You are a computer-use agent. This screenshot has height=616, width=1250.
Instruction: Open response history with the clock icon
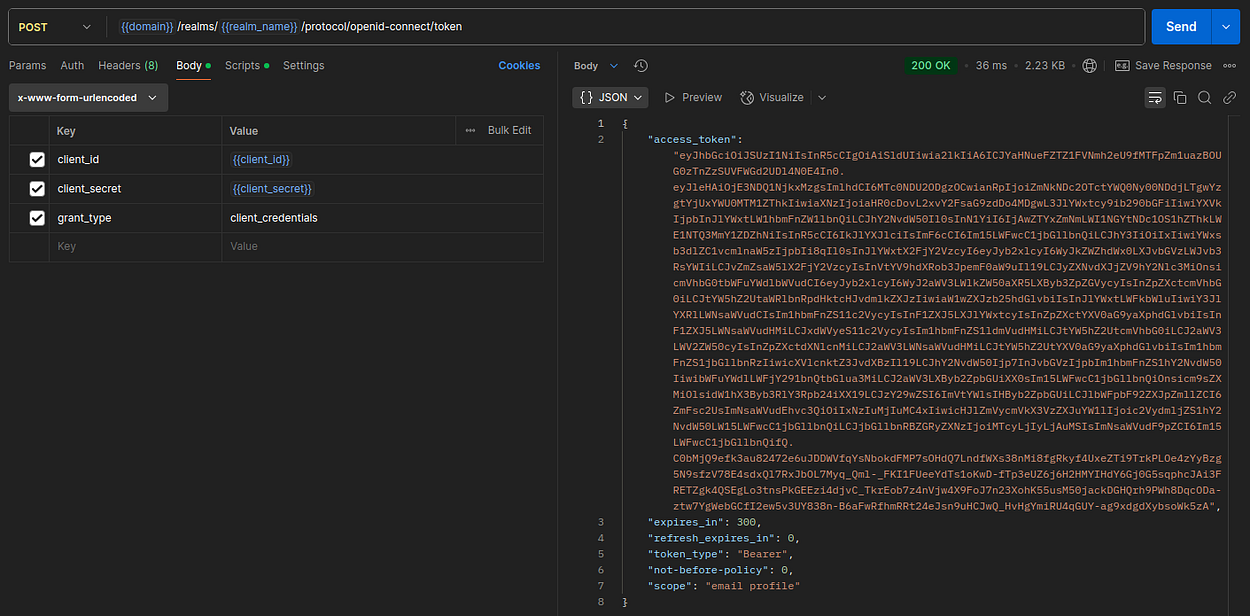pos(640,65)
